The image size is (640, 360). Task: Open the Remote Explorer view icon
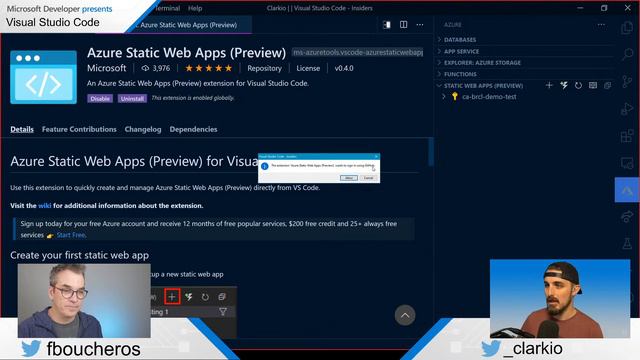pyautogui.click(x=627, y=163)
